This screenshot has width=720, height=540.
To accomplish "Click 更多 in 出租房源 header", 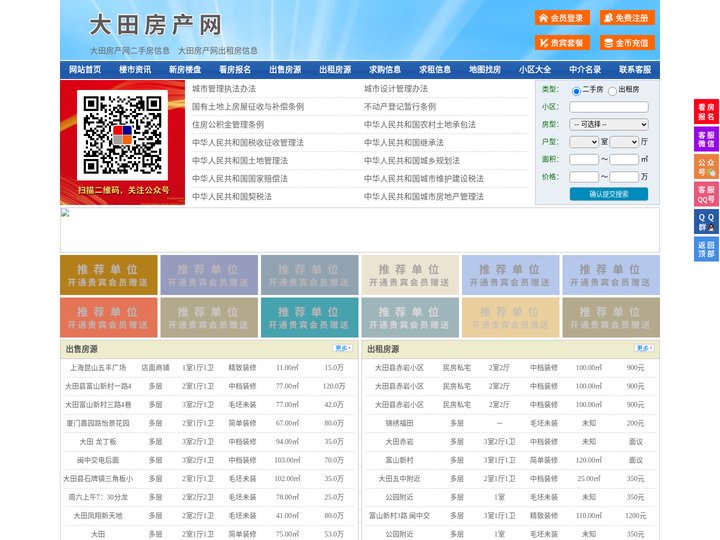I will point(645,349).
